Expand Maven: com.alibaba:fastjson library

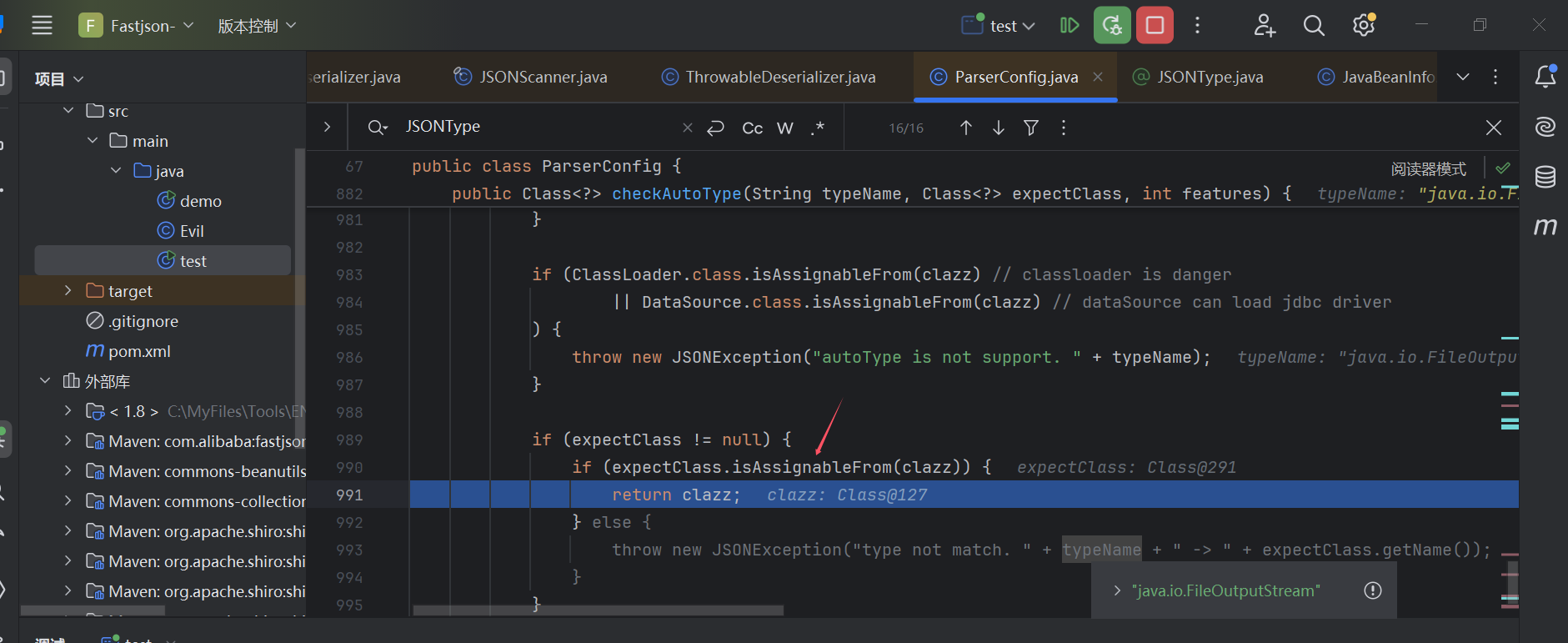coord(68,440)
